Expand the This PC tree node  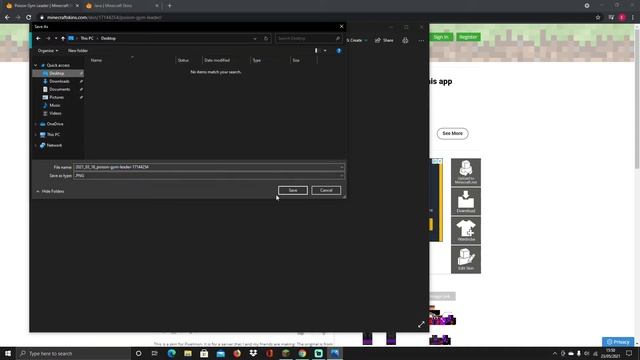point(36,135)
